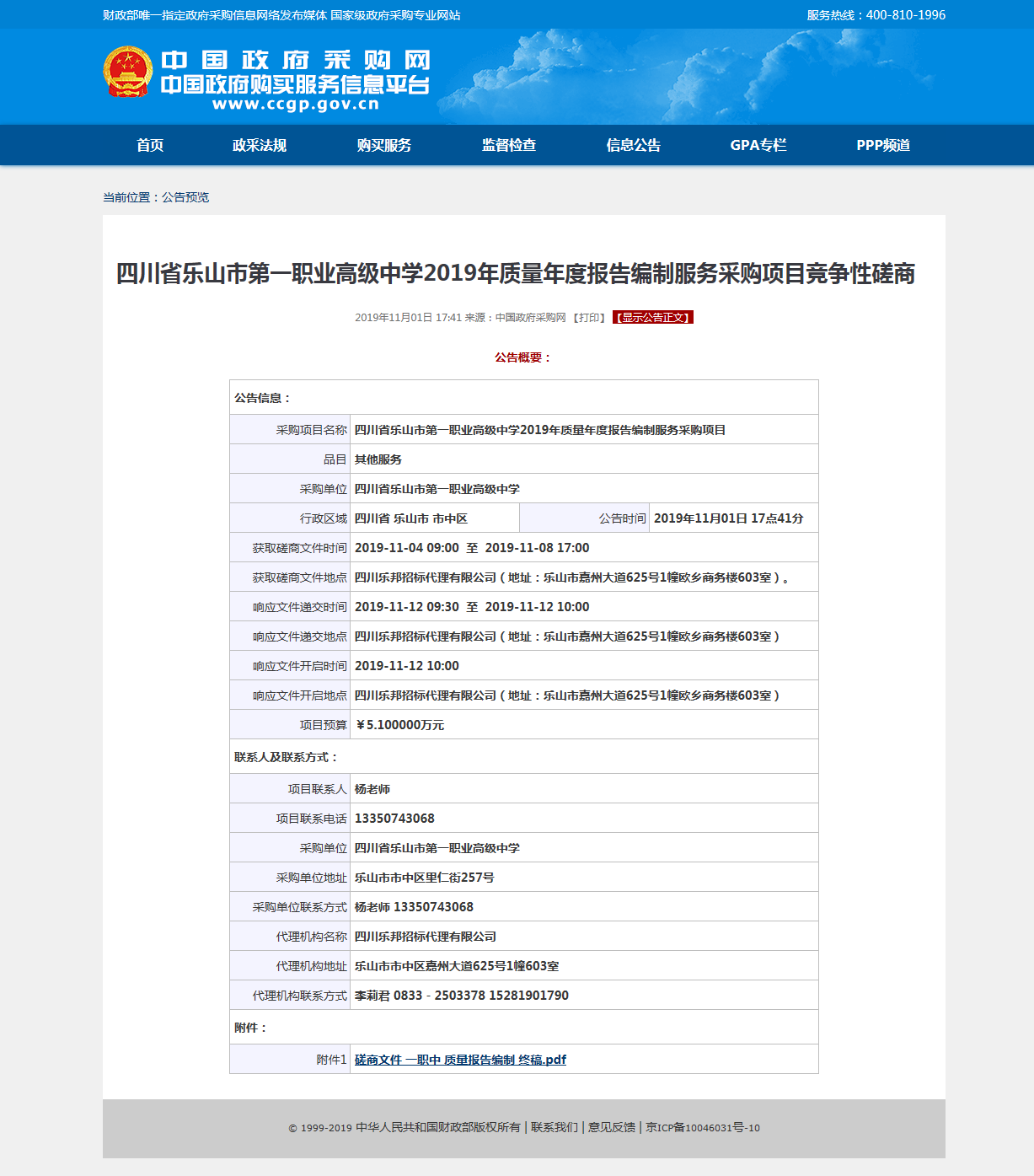Open attachment 磋商文件 一职中 质量报告编制 终稿.pdf
Screen dimensions: 1034x1176
pos(460,1060)
